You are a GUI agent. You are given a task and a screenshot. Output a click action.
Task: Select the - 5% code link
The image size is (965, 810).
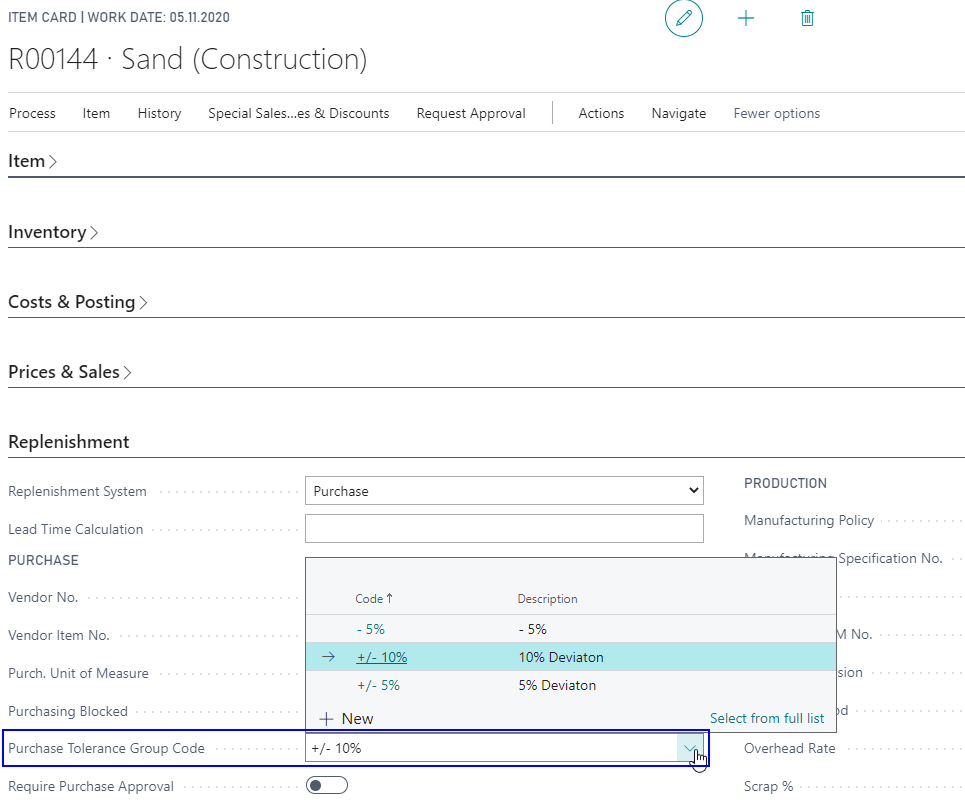[370, 629]
